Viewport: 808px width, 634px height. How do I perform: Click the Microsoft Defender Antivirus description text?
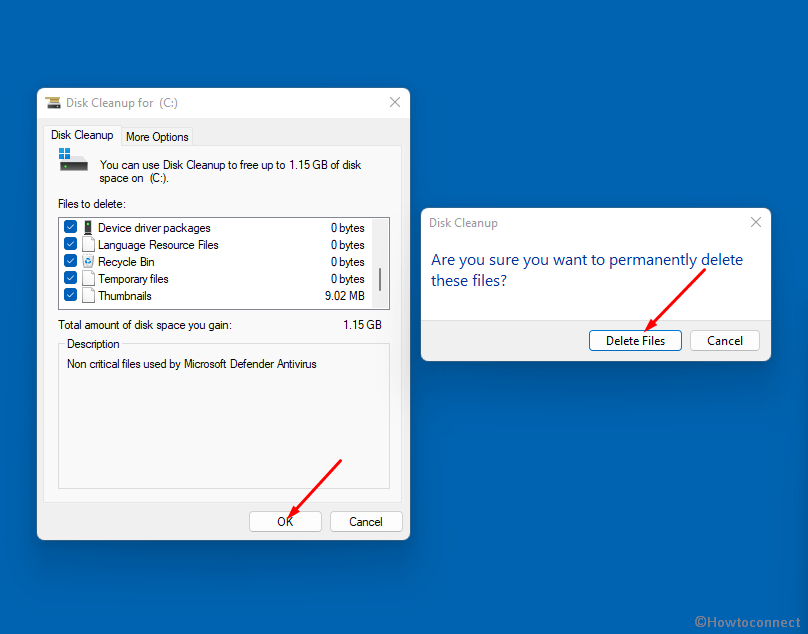pos(192,364)
